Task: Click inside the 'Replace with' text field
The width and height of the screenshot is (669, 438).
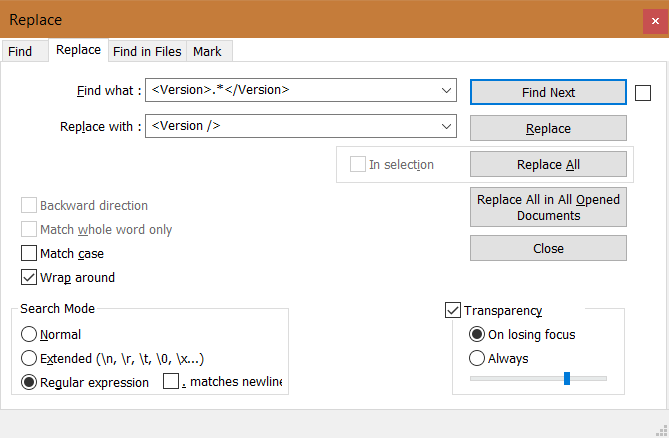Action: (292, 126)
